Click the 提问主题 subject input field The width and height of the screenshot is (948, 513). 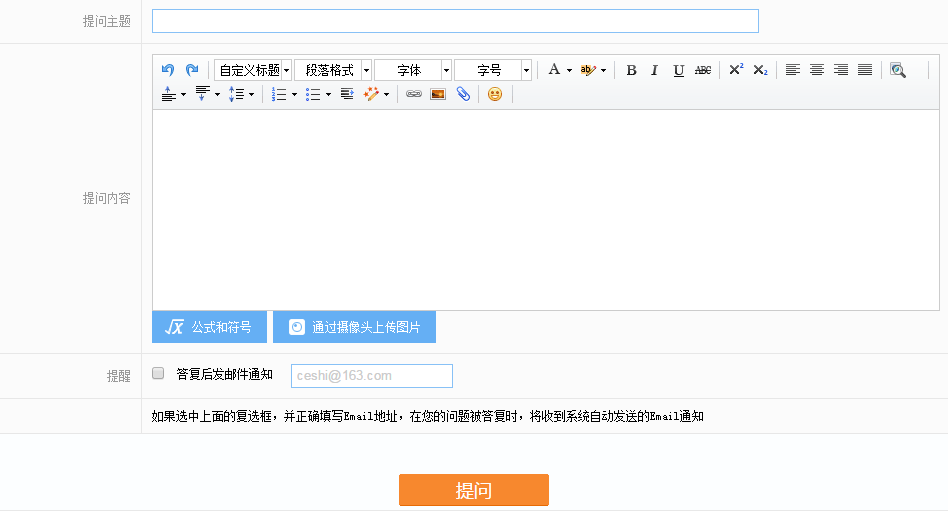point(455,21)
